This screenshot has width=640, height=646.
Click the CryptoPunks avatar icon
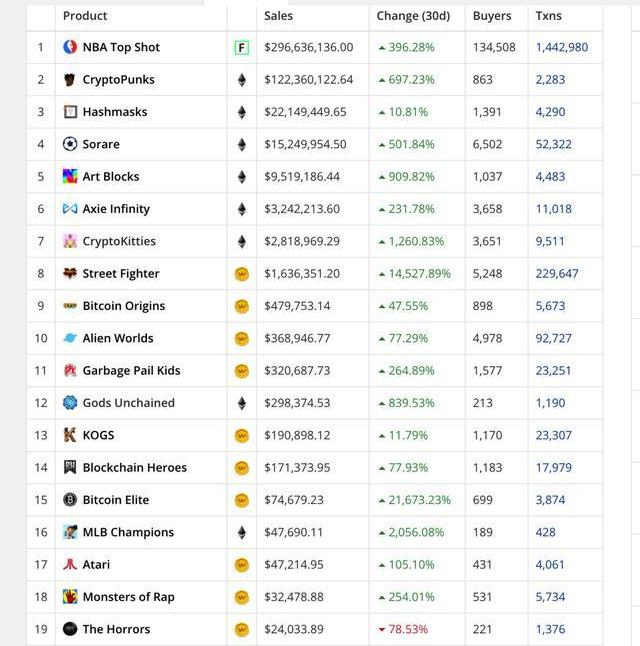click(70, 80)
